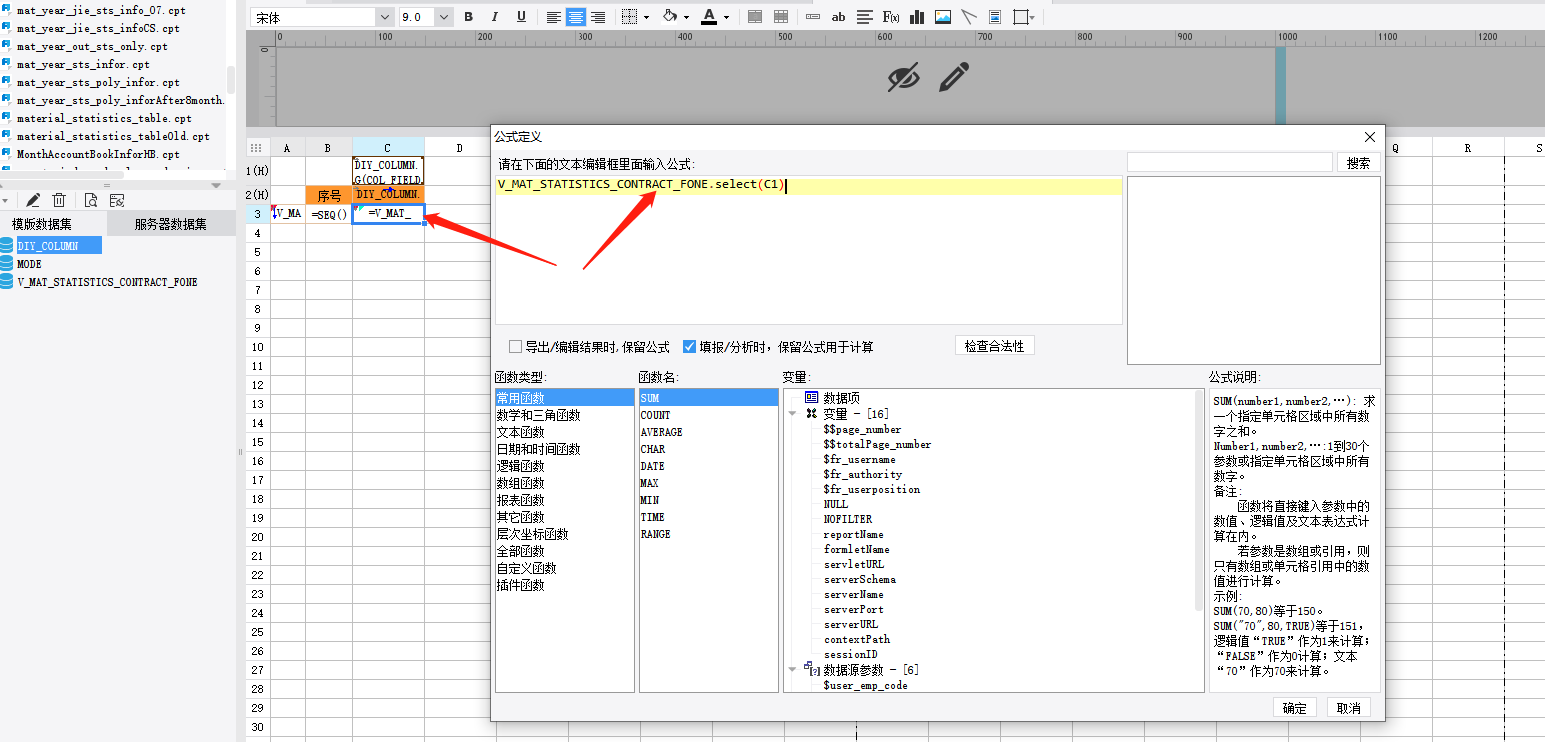Click in the formula text editor
This screenshot has height=742, width=1545.
808,250
